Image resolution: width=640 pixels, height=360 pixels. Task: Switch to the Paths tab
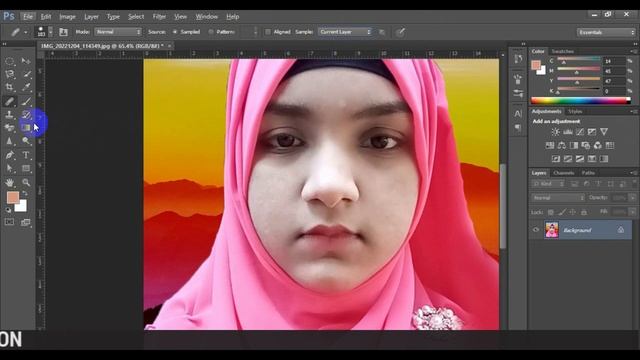click(588, 173)
